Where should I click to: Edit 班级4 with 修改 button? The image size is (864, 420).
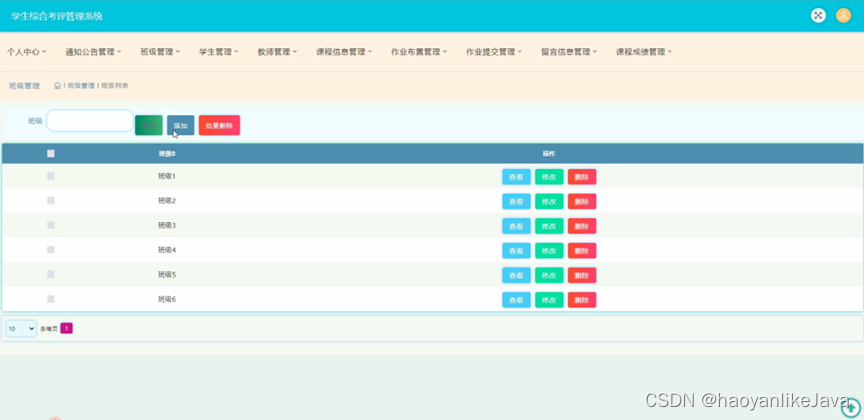549,251
